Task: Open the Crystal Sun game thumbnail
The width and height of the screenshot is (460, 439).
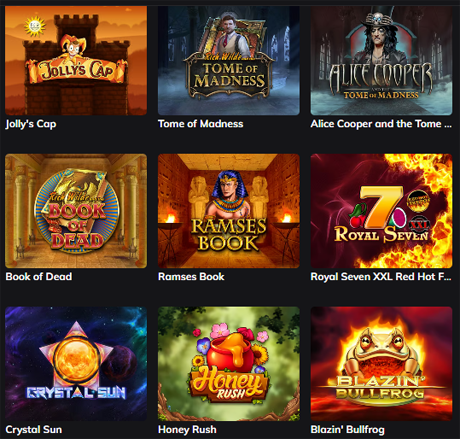Action: click(76, 364)
